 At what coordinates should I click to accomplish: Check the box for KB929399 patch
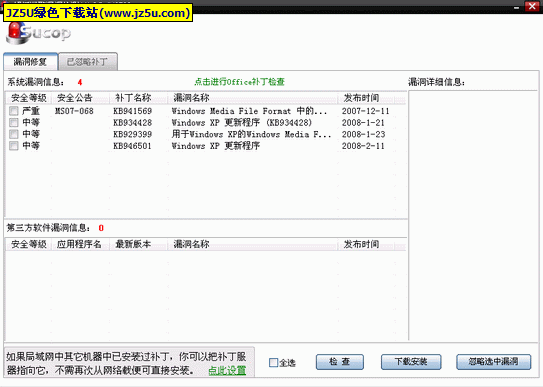(x=14, y=134)
